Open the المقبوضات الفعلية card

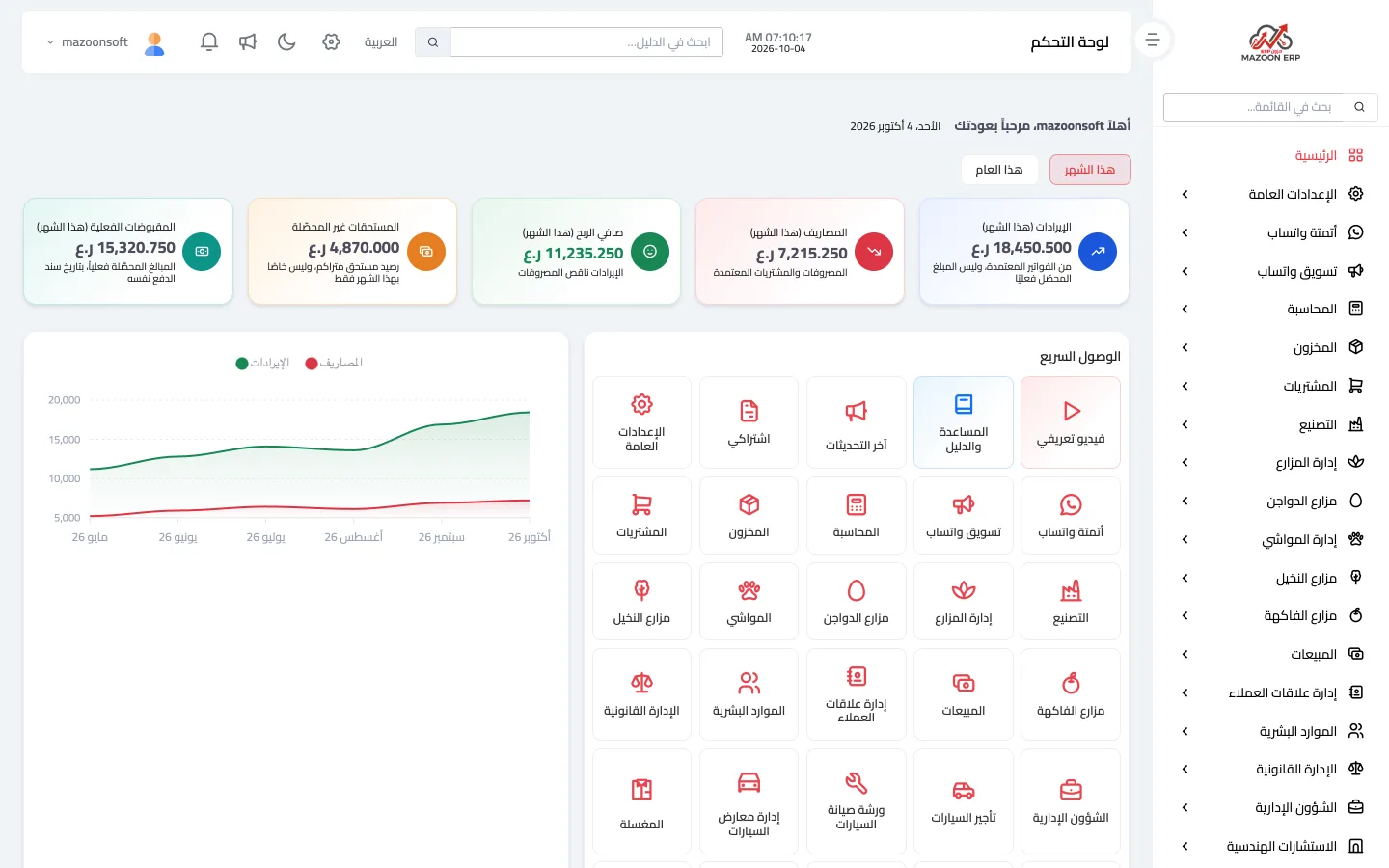click(x=128, y=252)
